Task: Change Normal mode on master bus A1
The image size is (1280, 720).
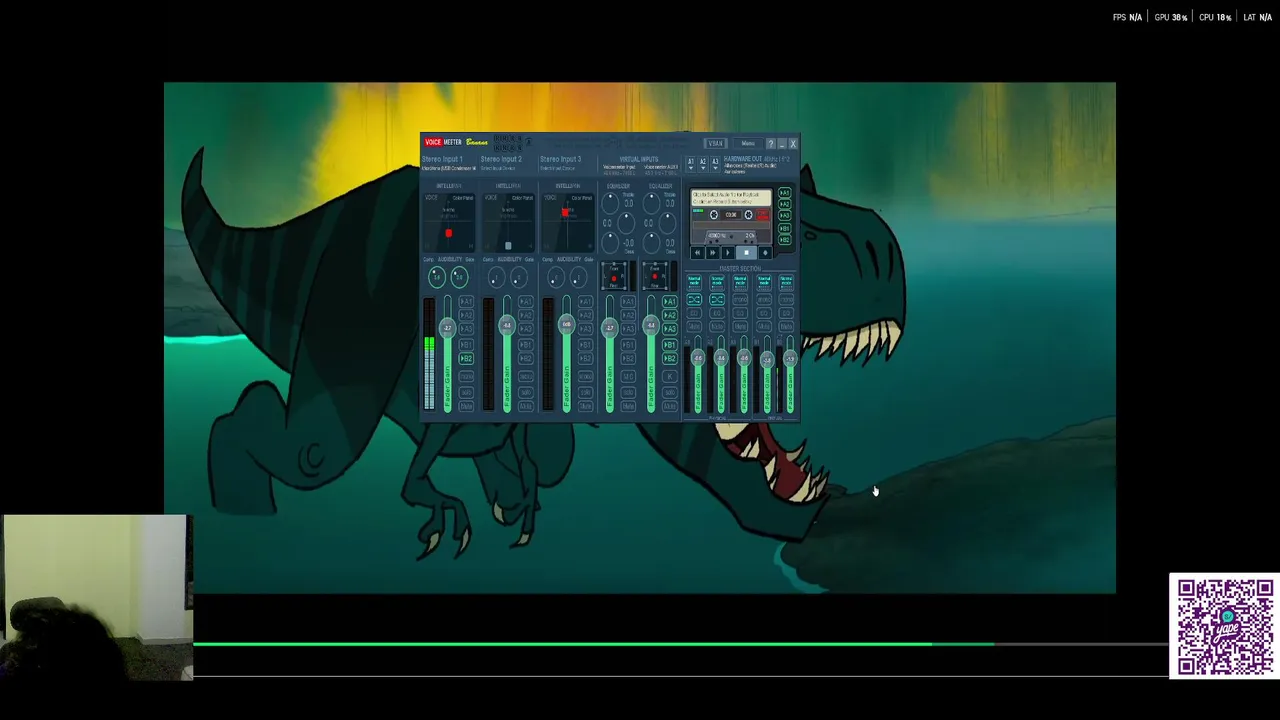Action: 694,282
